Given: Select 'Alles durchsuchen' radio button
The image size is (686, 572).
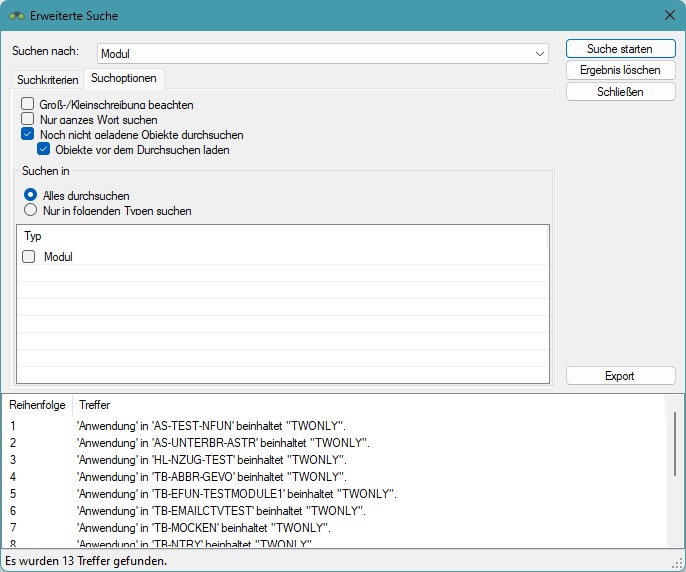Looking at the screenshot, I should pos(30,195).
